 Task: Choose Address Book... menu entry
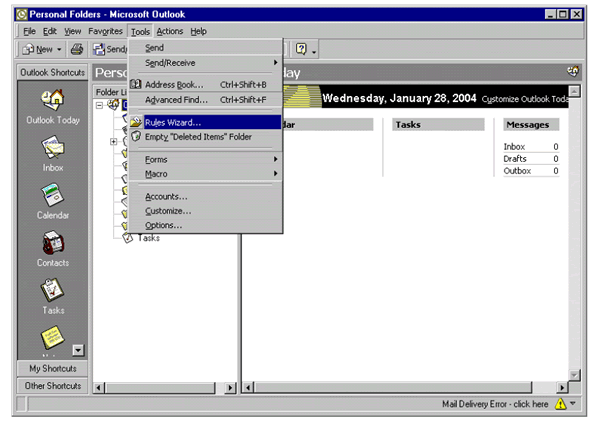click(x=205, y=85)
